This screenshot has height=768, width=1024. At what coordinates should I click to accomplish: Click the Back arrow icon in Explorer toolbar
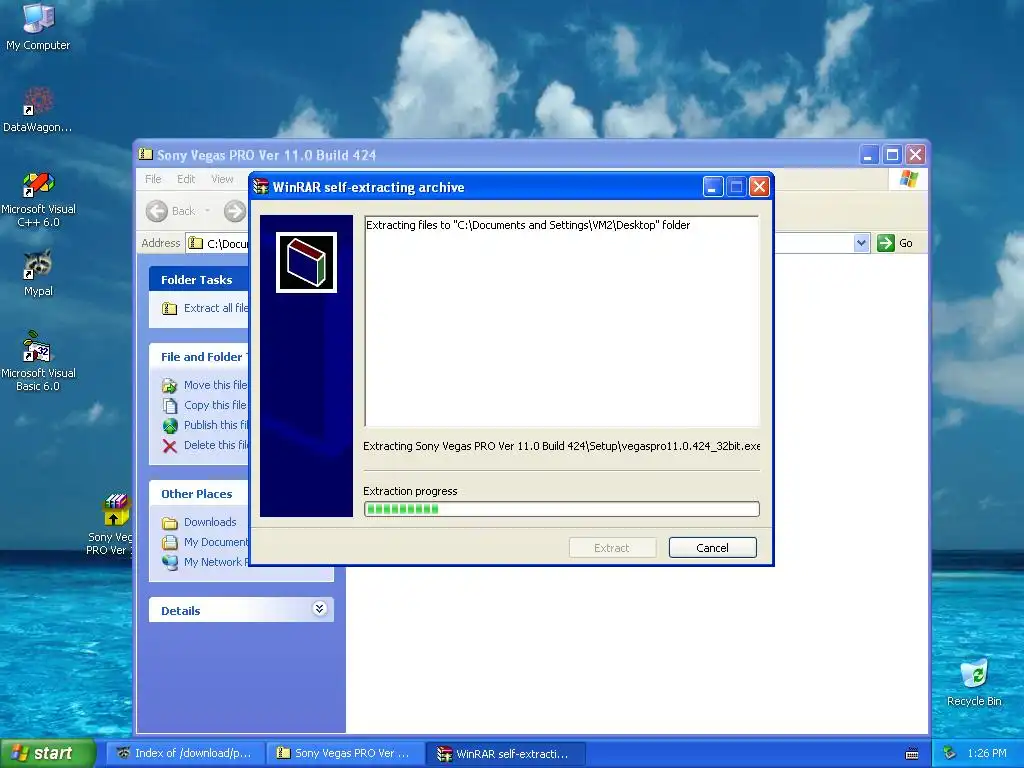tap(157, 211)
